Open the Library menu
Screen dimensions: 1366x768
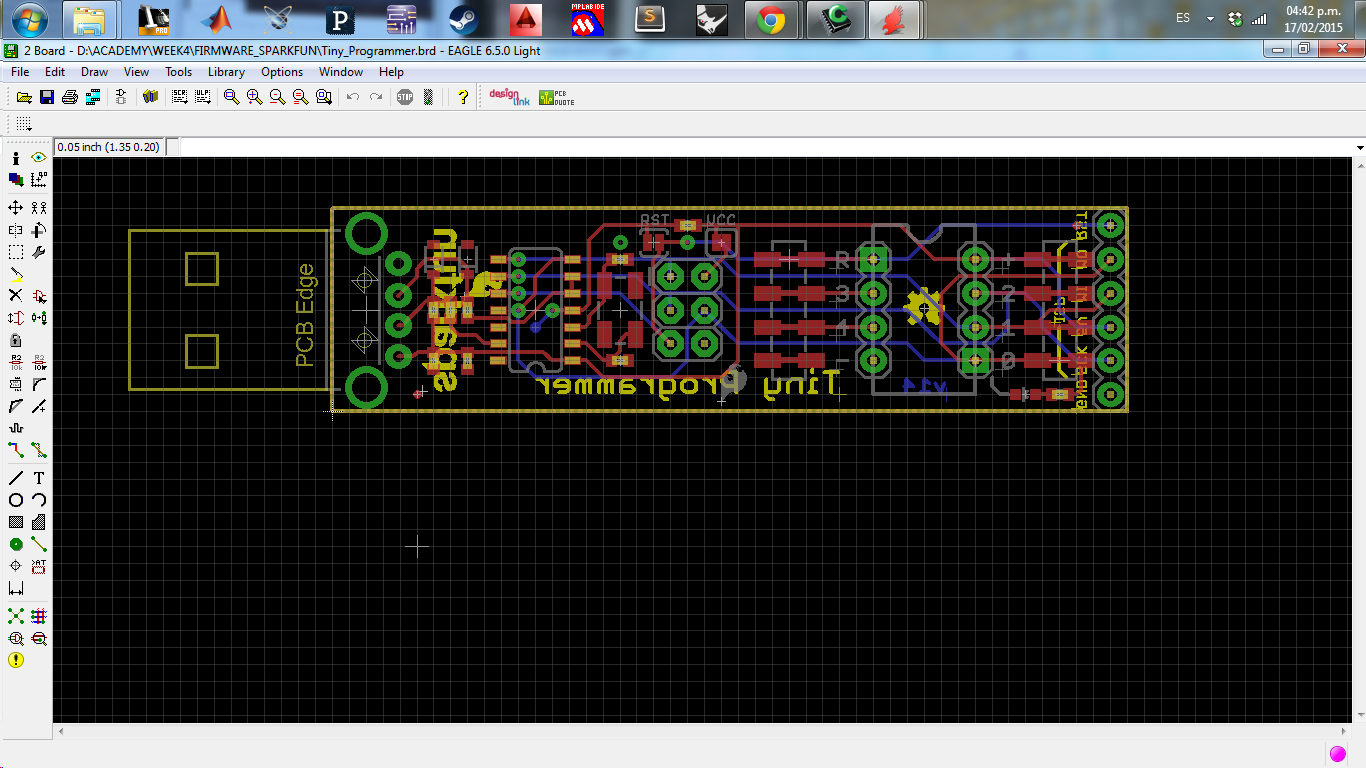227,72
